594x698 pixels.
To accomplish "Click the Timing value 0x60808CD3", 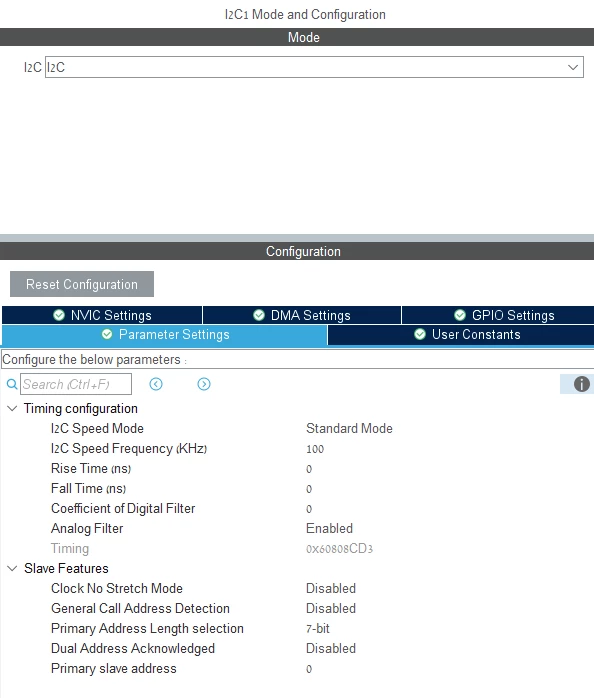I will coord(339,548).
